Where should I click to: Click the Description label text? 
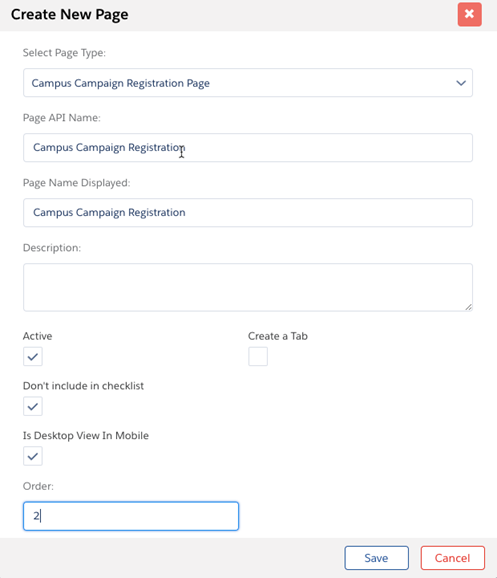tap(52, 248)
